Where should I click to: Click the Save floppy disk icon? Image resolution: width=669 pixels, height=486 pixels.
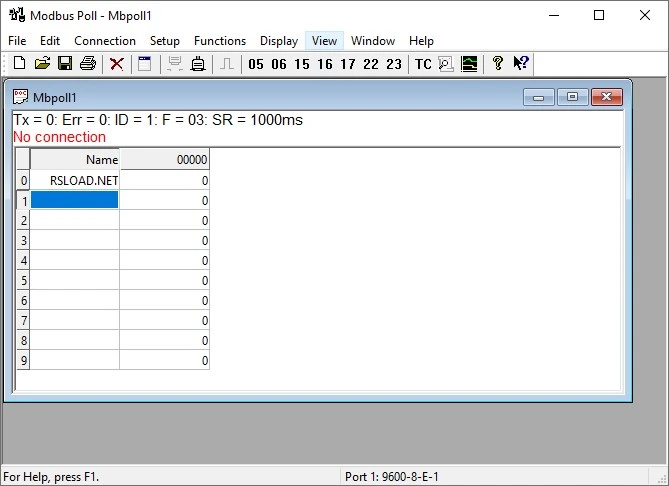tap(64, 64)
